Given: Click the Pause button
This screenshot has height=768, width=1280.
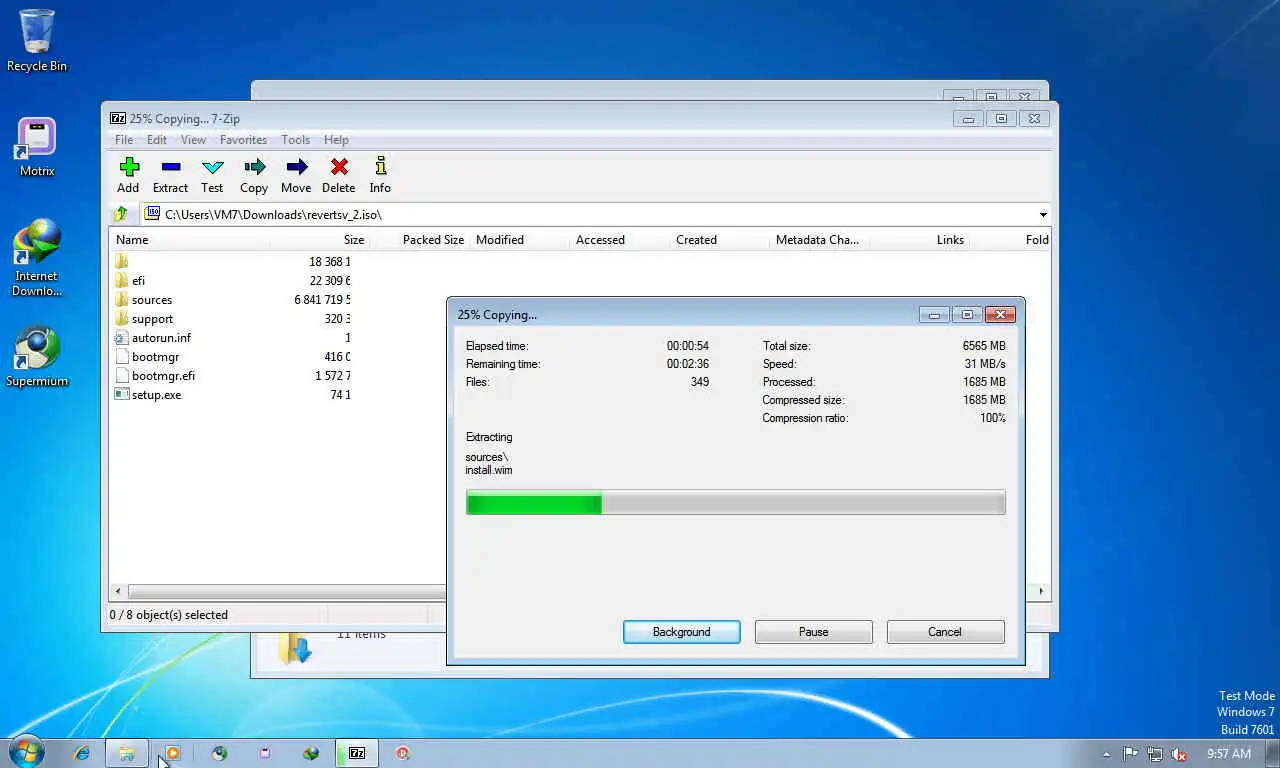Looking at the screenshot, I should click(814, 632).
